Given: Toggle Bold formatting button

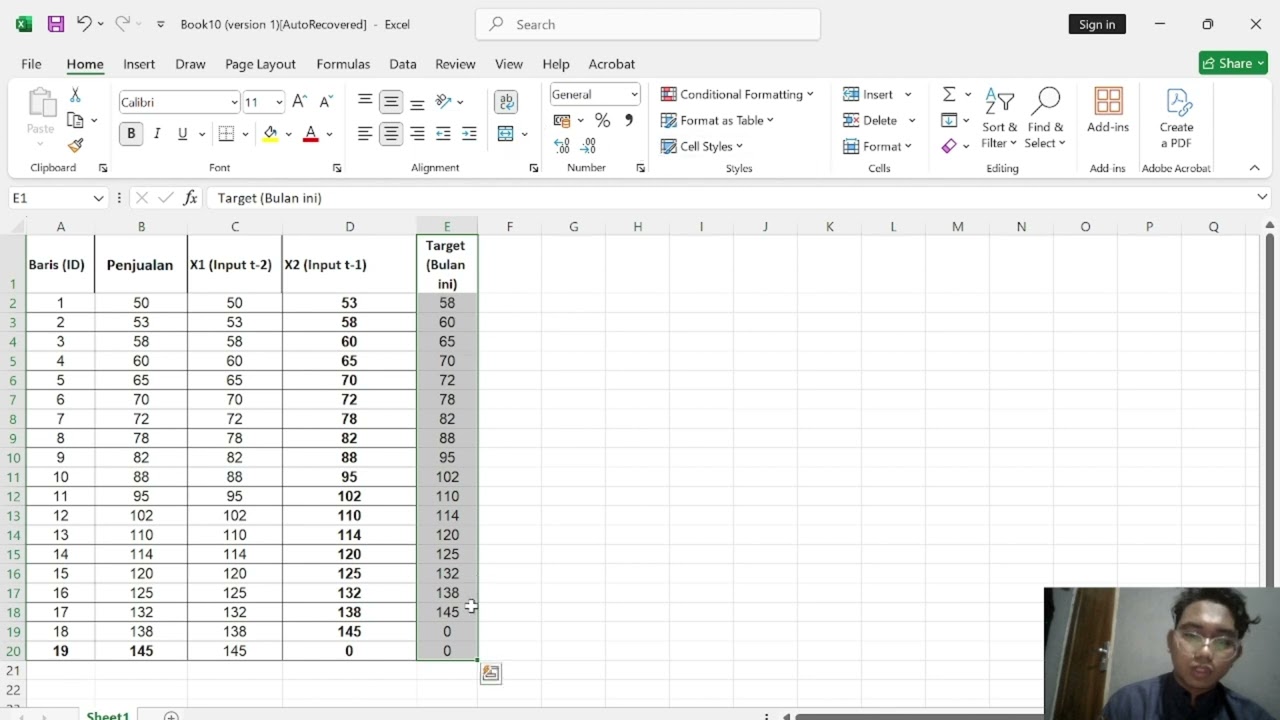Looking at the screenshot, I should tap(131, 133).
